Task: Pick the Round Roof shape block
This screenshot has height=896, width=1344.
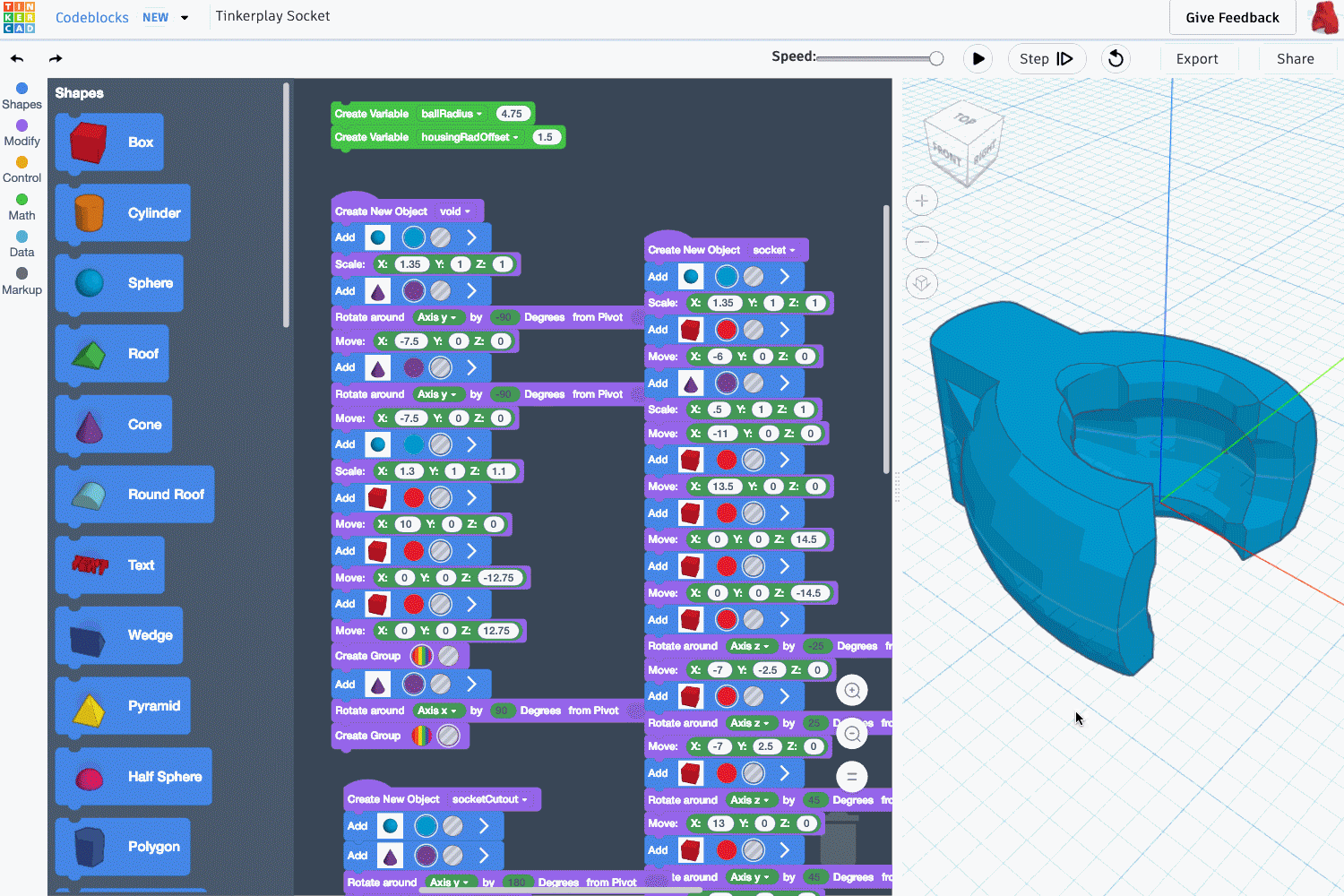Action: coord(134,495)
